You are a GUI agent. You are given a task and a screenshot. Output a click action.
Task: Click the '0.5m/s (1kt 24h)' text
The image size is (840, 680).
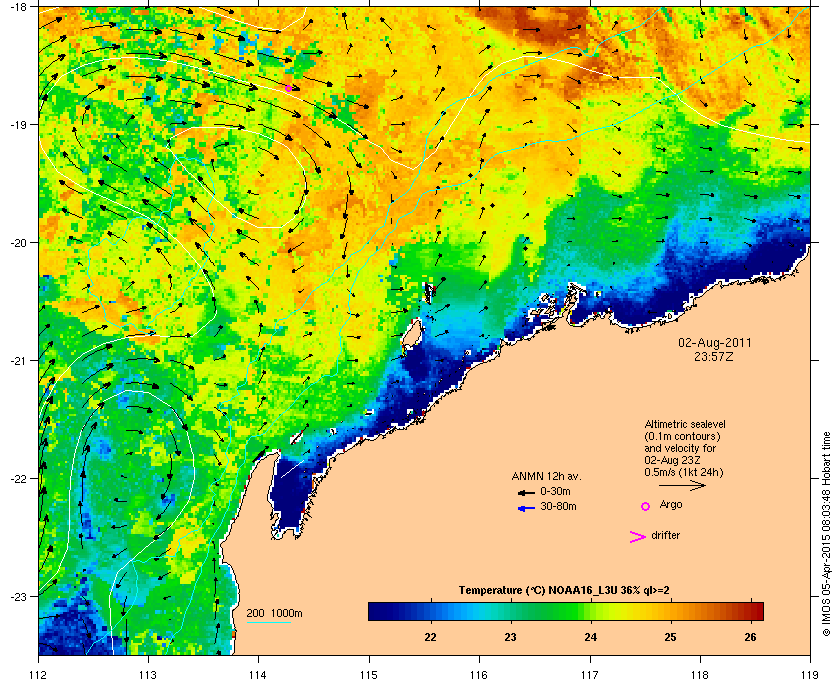[x=684, y=473]
